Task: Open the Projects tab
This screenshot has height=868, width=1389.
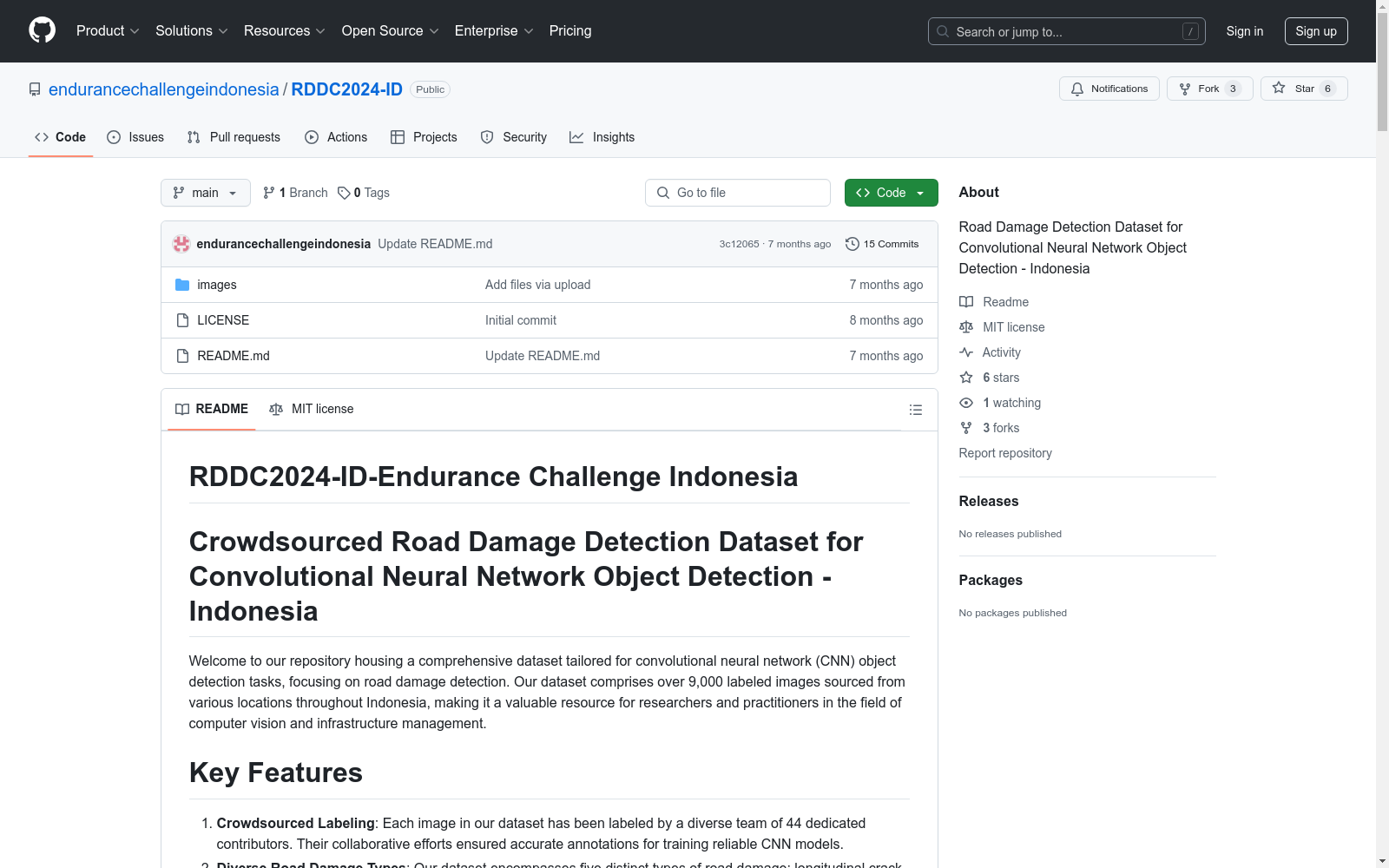Action: [x=424, y=137]
